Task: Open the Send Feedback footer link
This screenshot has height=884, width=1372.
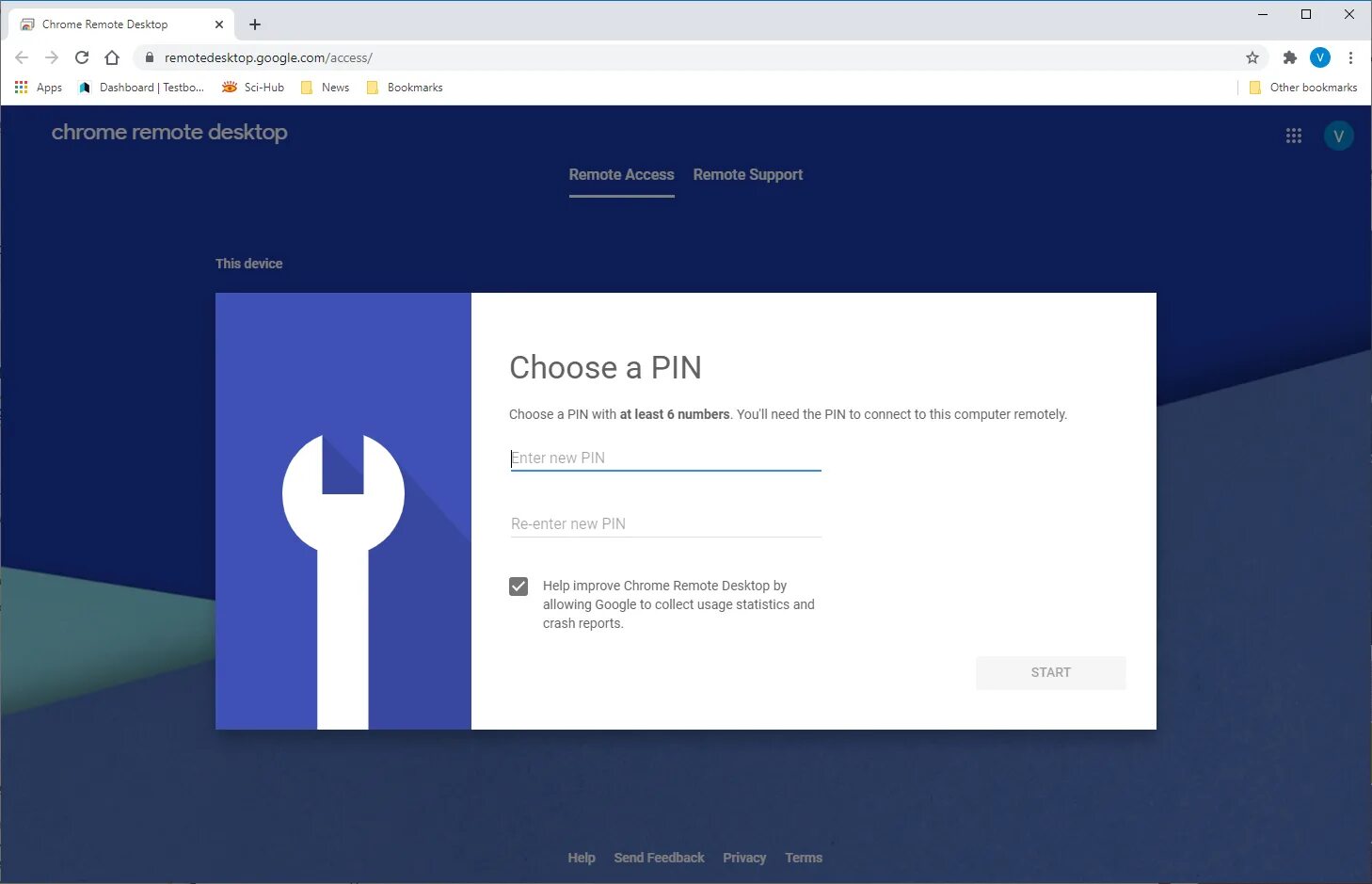Action: click(659, 858)
